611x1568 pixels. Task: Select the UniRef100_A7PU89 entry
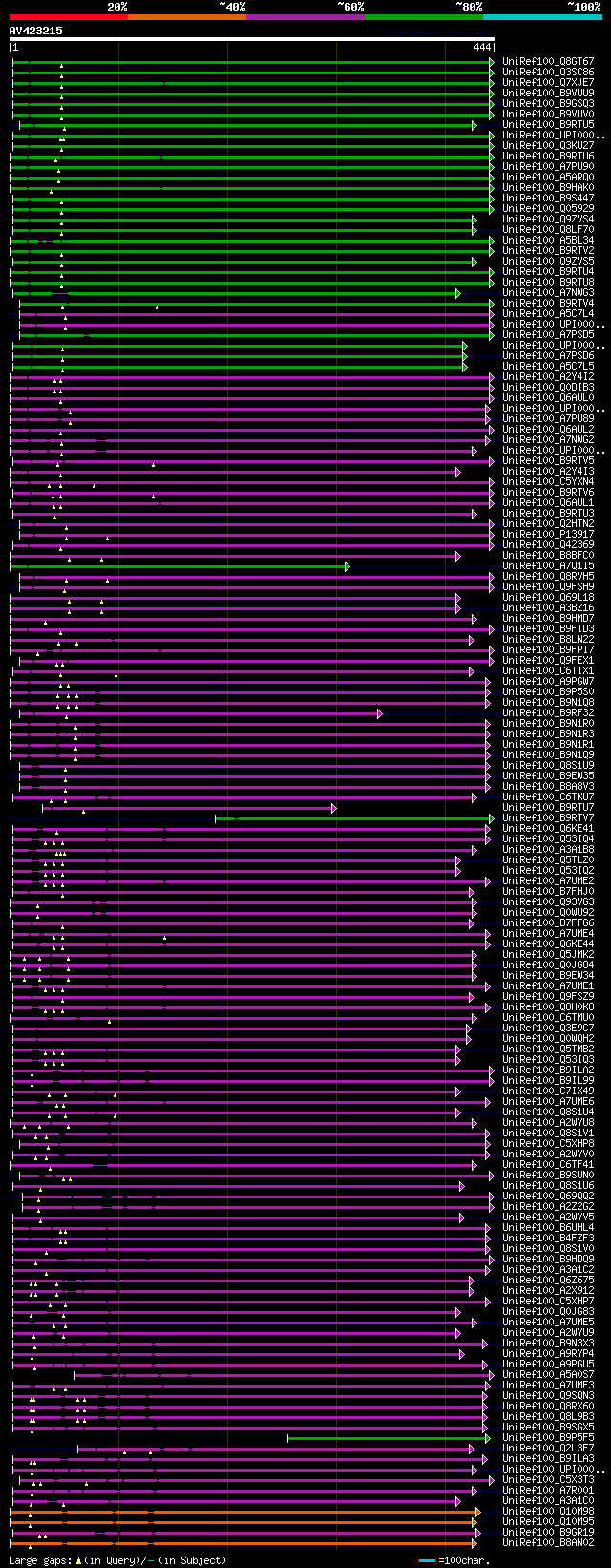tap(548, 419)
